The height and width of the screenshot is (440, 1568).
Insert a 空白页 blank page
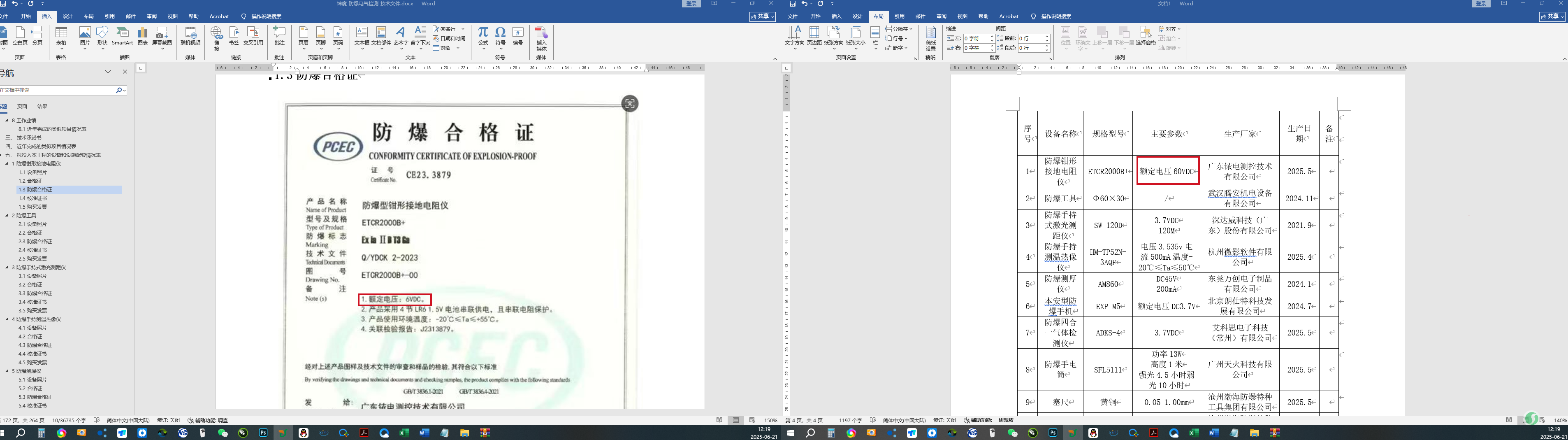click(20, 36)
